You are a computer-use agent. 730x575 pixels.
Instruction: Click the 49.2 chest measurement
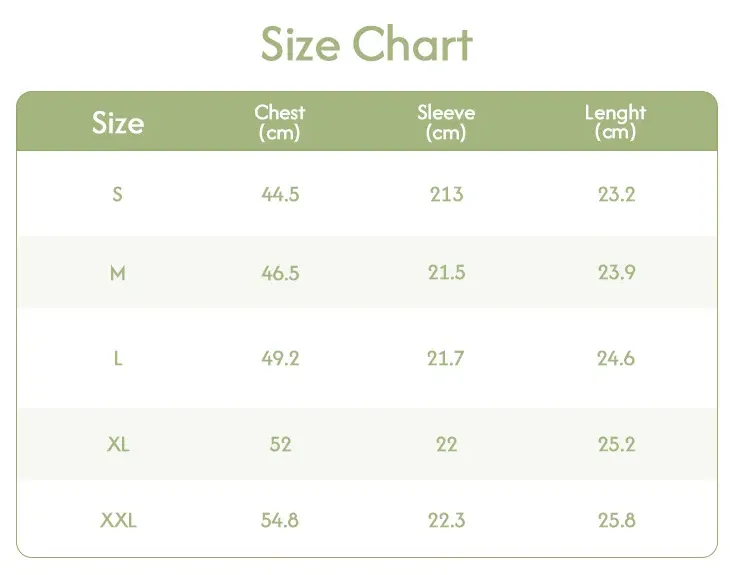coord(280,358)
